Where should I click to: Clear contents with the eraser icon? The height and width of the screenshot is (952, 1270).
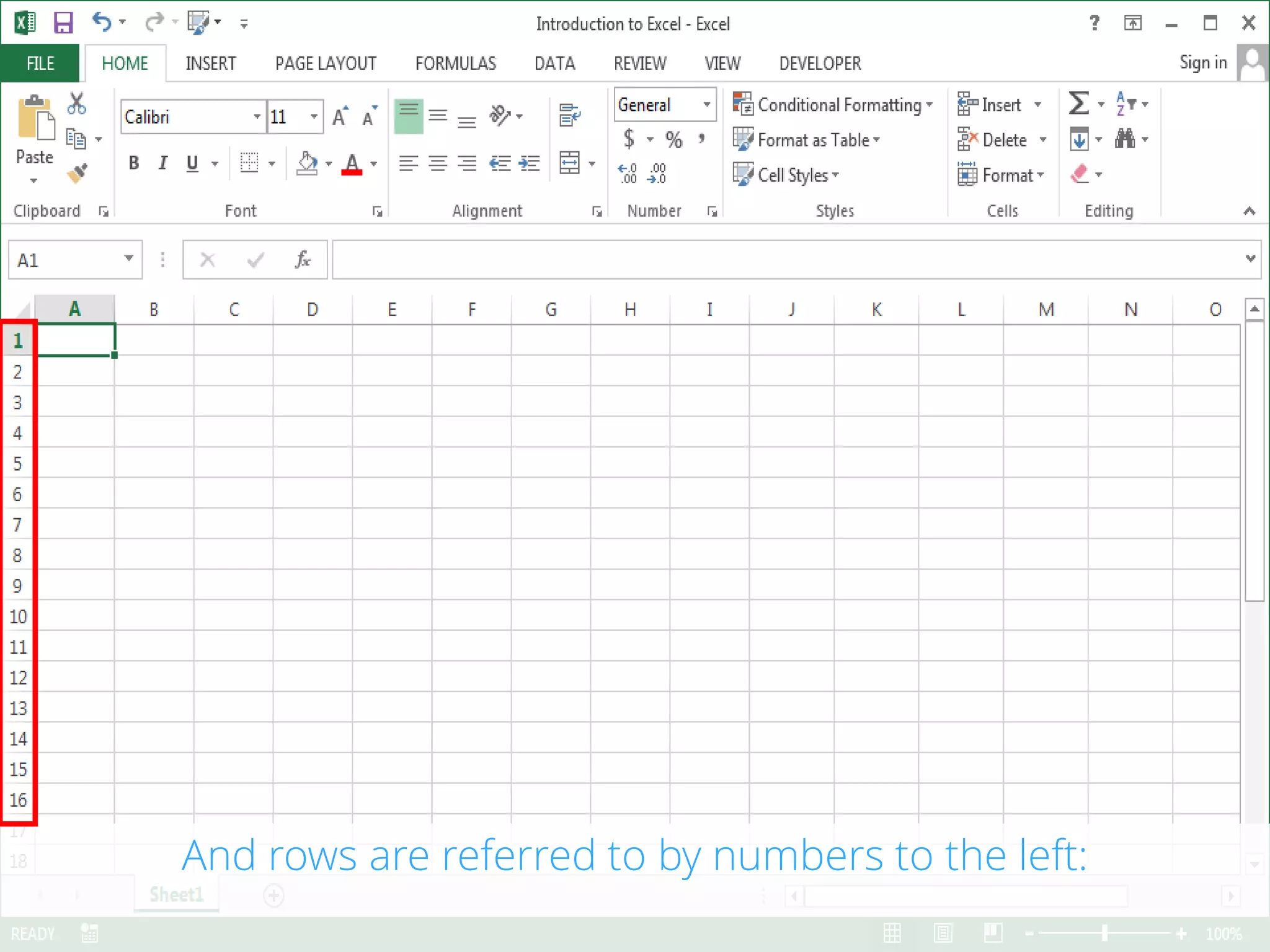click(x=1080, y=174)
